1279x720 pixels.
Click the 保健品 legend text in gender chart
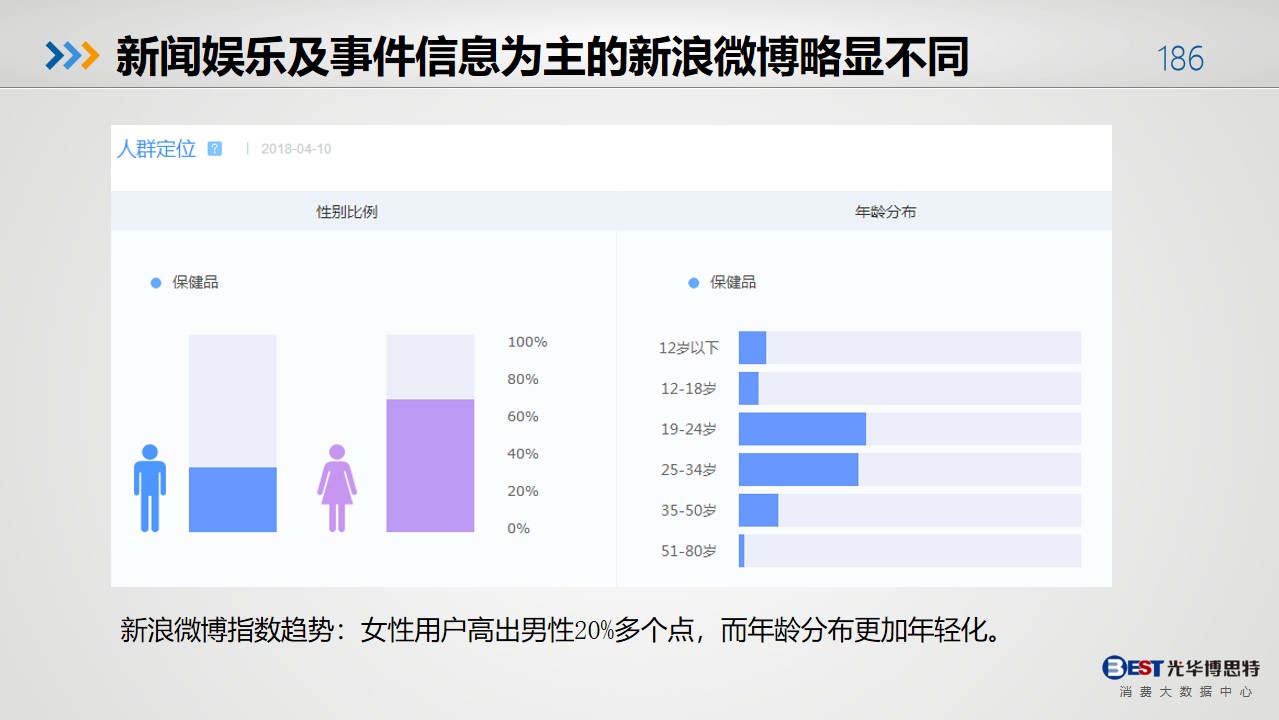point(195,283)
